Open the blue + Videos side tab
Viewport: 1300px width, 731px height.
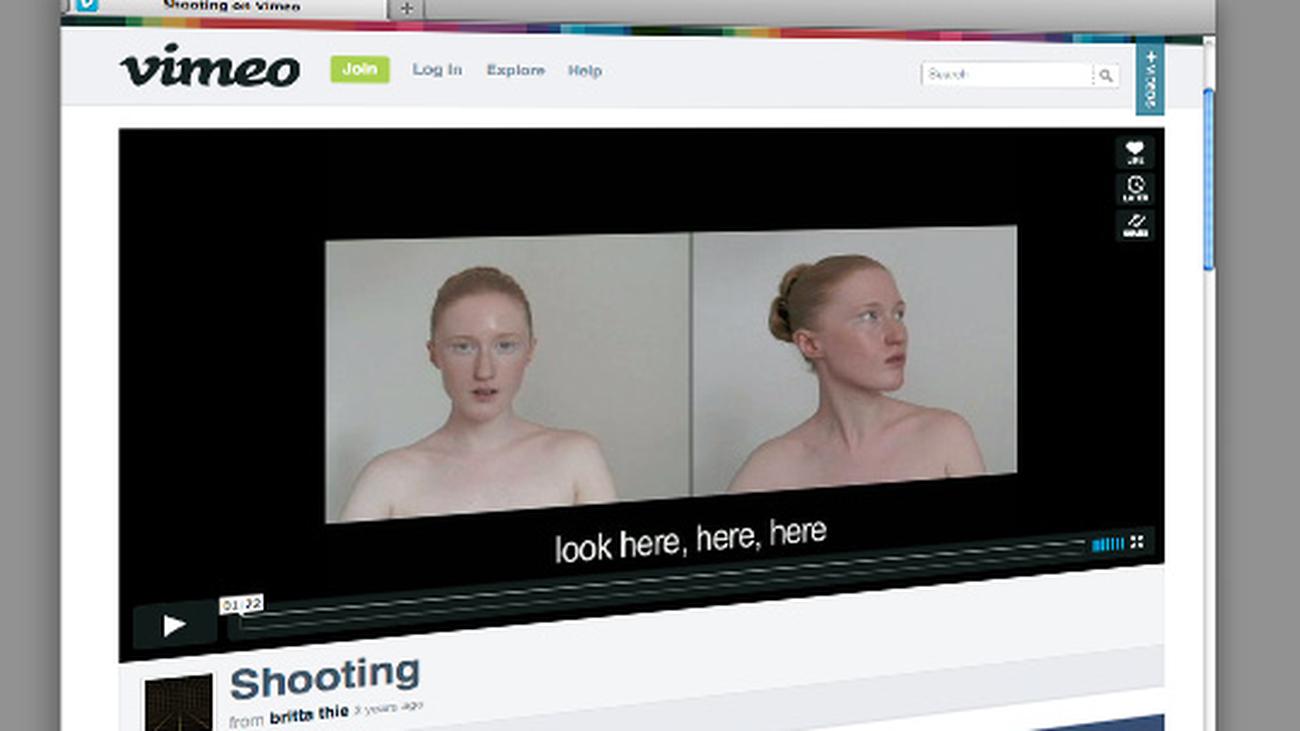point(1149,78)
